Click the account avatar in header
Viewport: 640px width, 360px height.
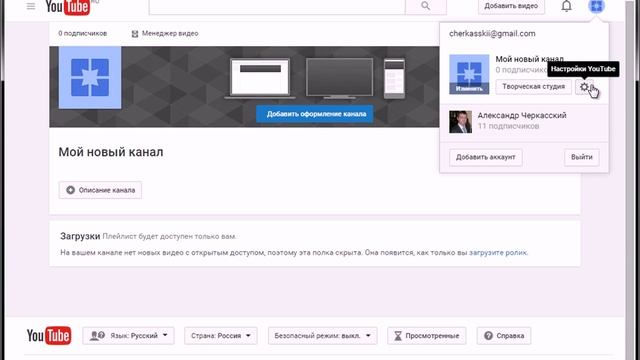click(596, 6)
